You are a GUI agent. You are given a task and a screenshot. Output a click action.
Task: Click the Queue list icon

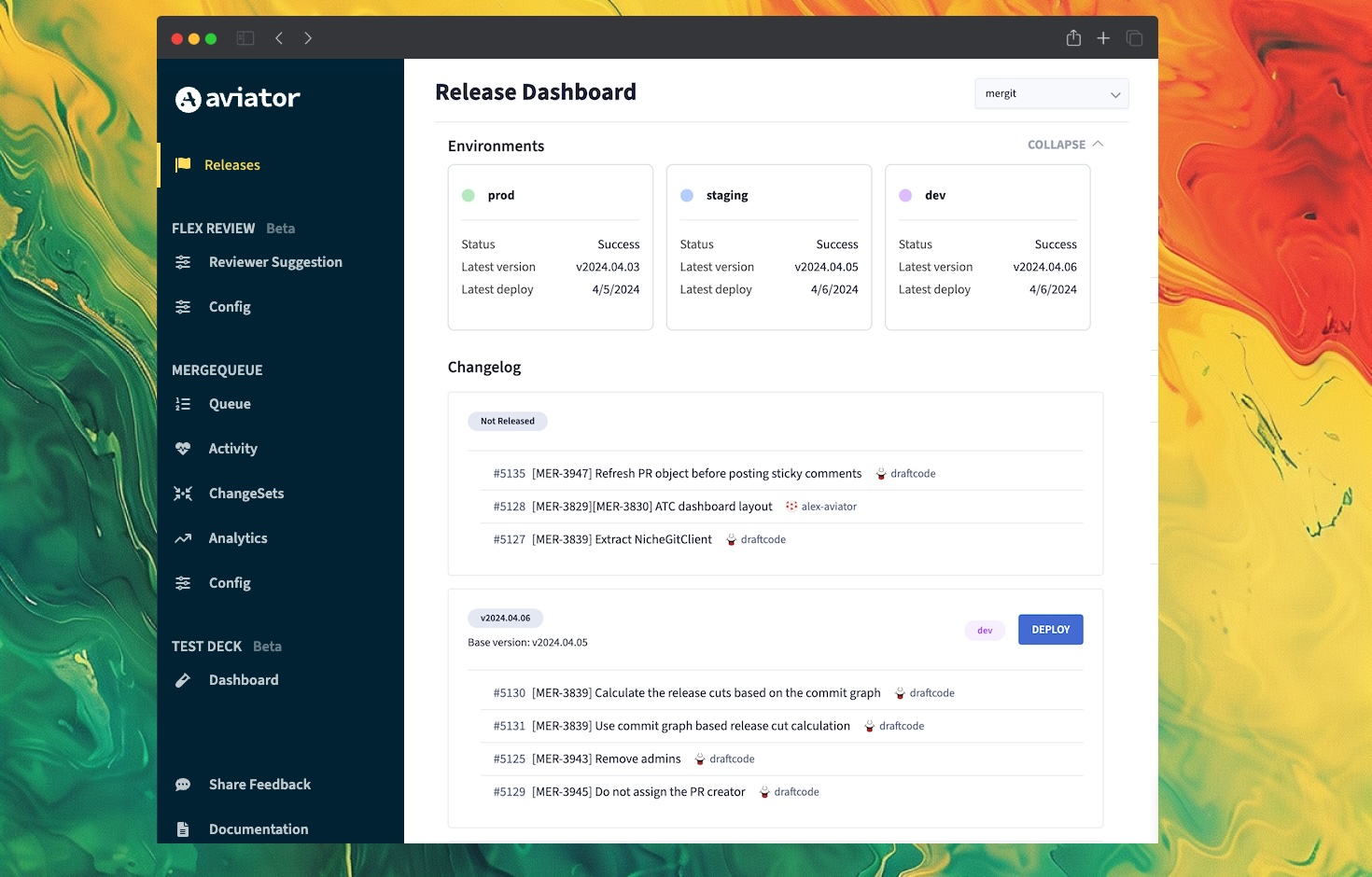pos(183,404)
